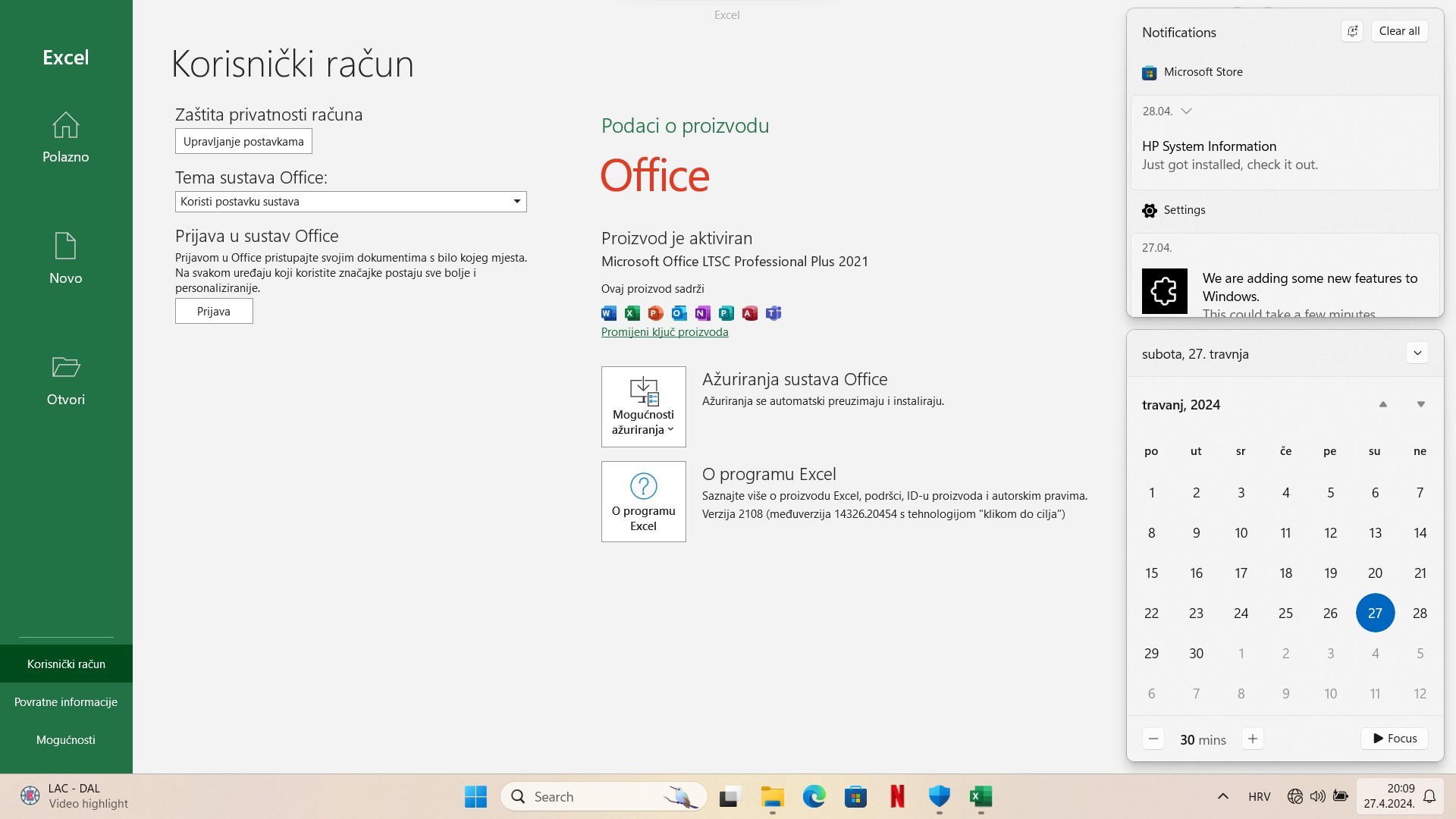Collapse the 28.04. notification group
Image resolution: width=1456 pixels, height=819 pixels.
[1187, 111]
